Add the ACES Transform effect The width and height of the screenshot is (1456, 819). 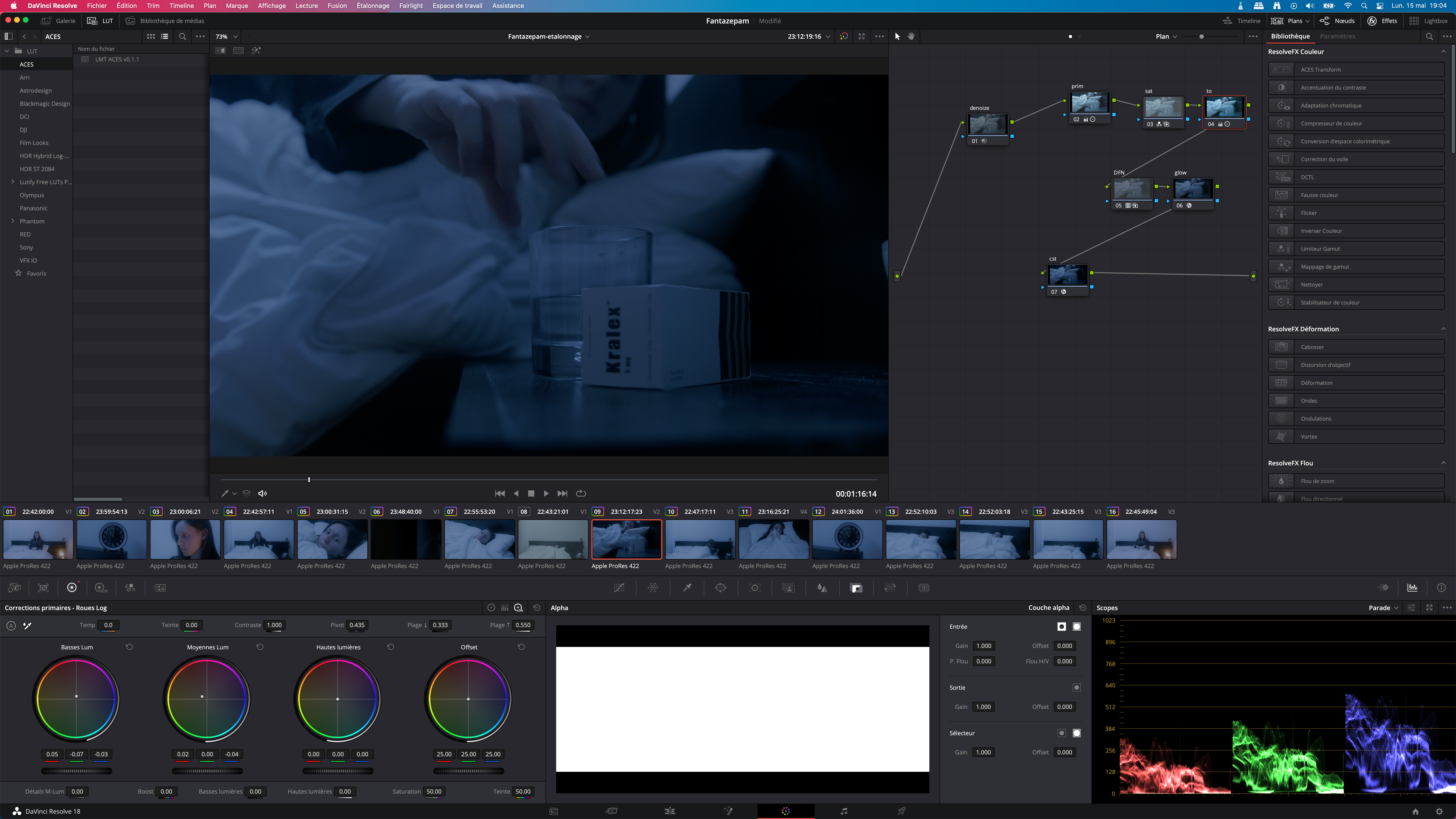(x=1356, y=69)
